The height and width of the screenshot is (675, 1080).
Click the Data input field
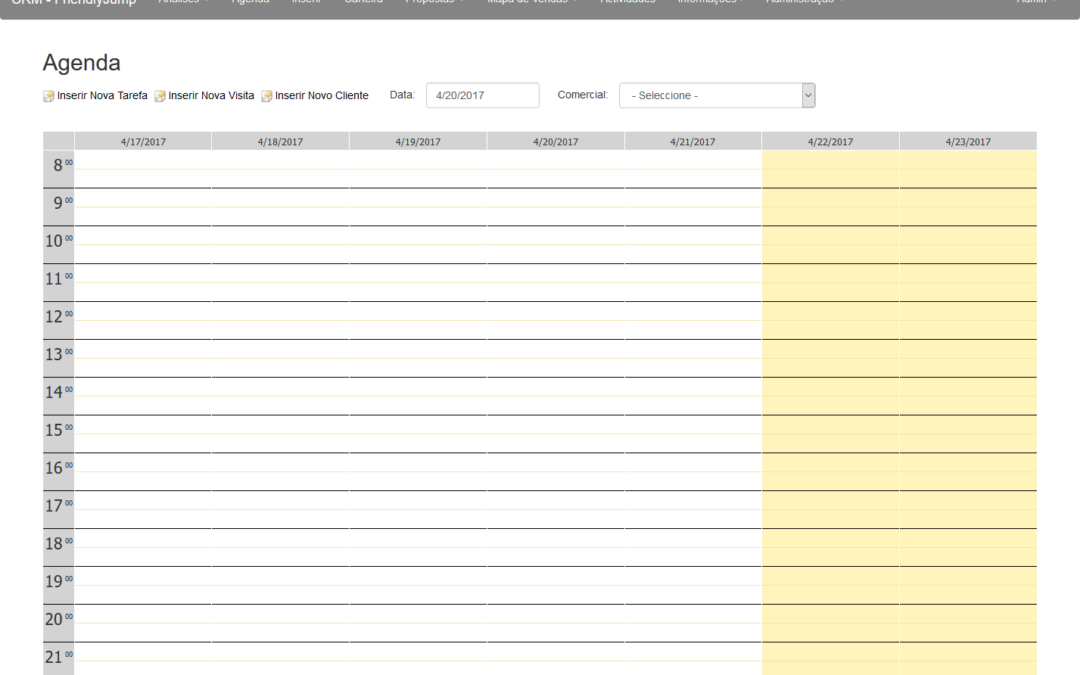coord(483,95)
